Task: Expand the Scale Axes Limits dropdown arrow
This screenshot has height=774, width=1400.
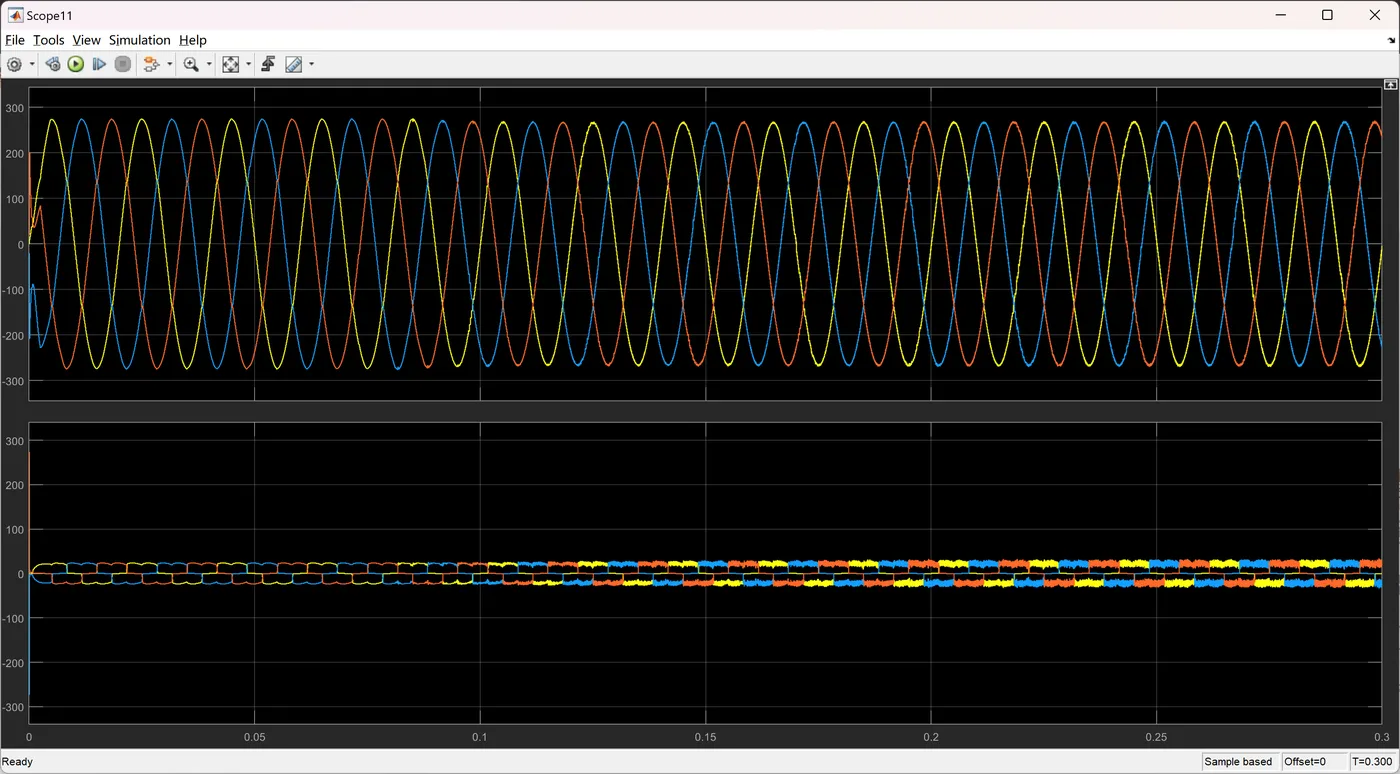Action: click(x=249, y=64)
